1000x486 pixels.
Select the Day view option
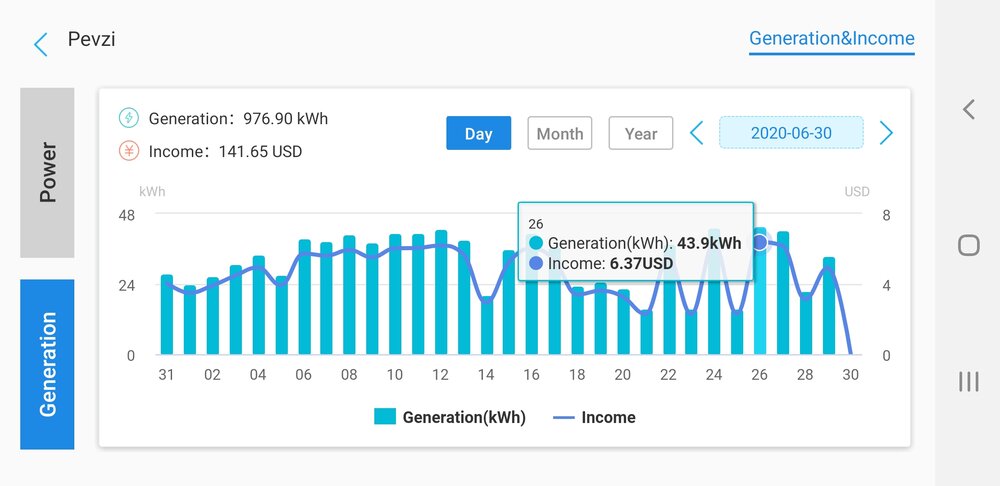point(478,133)
